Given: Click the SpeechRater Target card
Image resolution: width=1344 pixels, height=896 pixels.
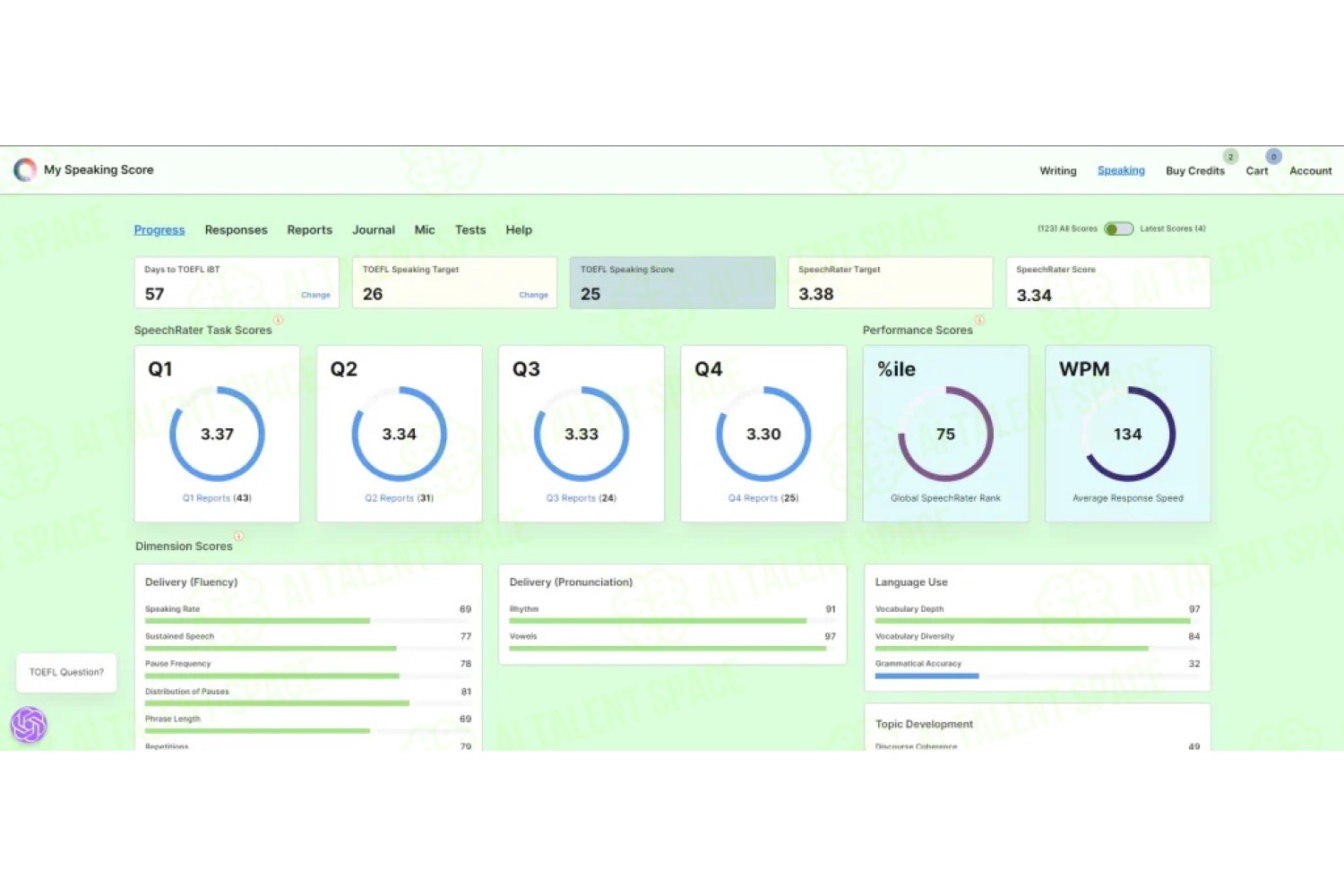Looking at the screenshot, I should (x=890, y=283).
